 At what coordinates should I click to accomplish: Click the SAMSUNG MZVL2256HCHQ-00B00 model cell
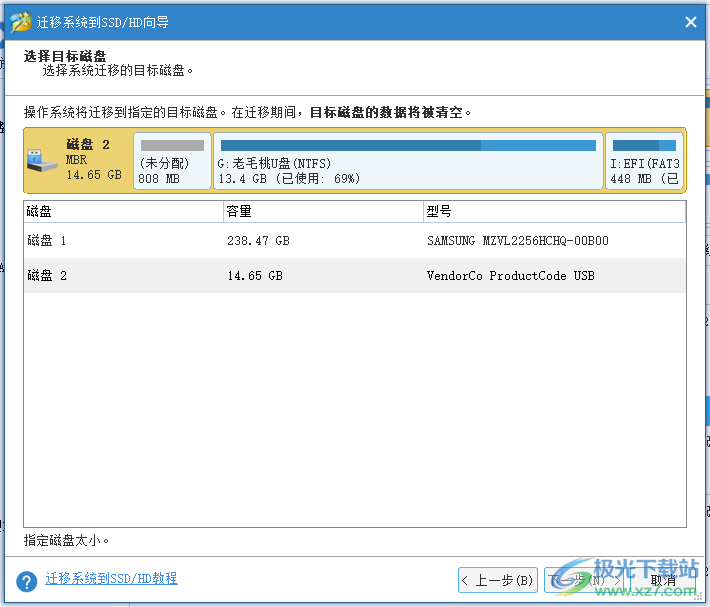coord(518,241)
